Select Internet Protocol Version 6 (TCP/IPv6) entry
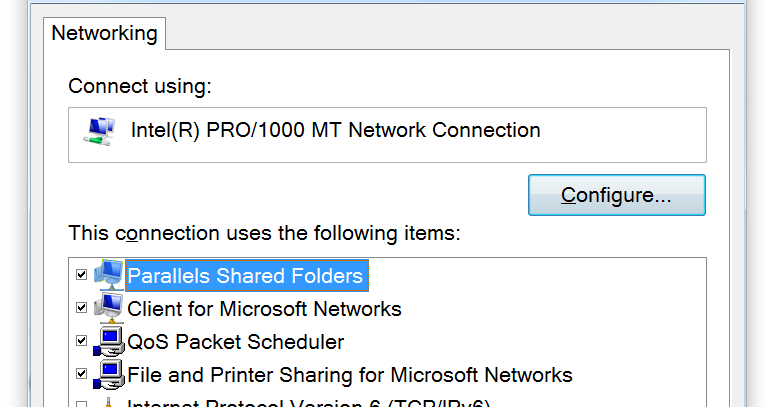The height and width of the screenshot is (407, 774). tap(308, 403)
